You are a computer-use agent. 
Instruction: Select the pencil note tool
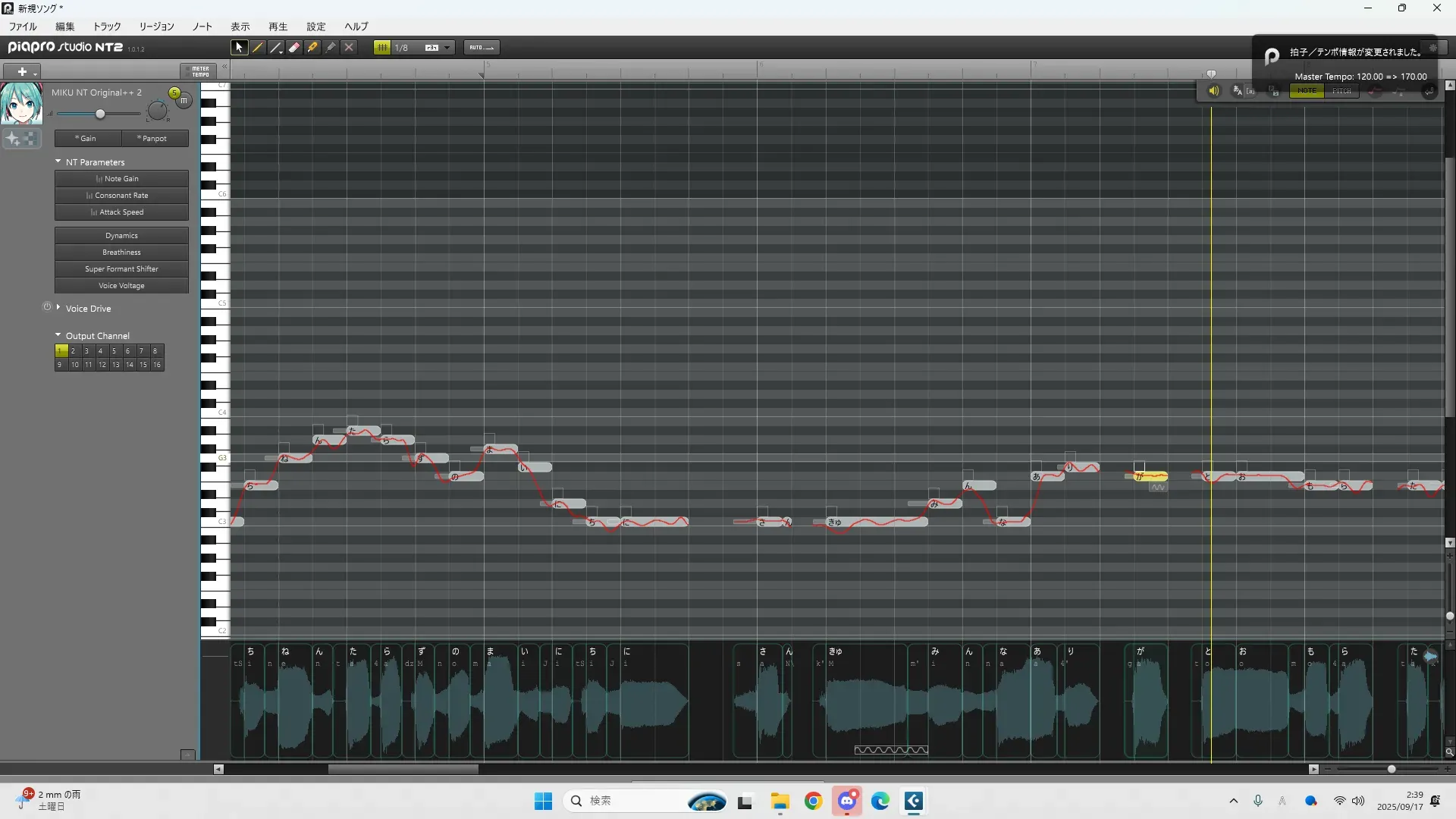(258, 47)
